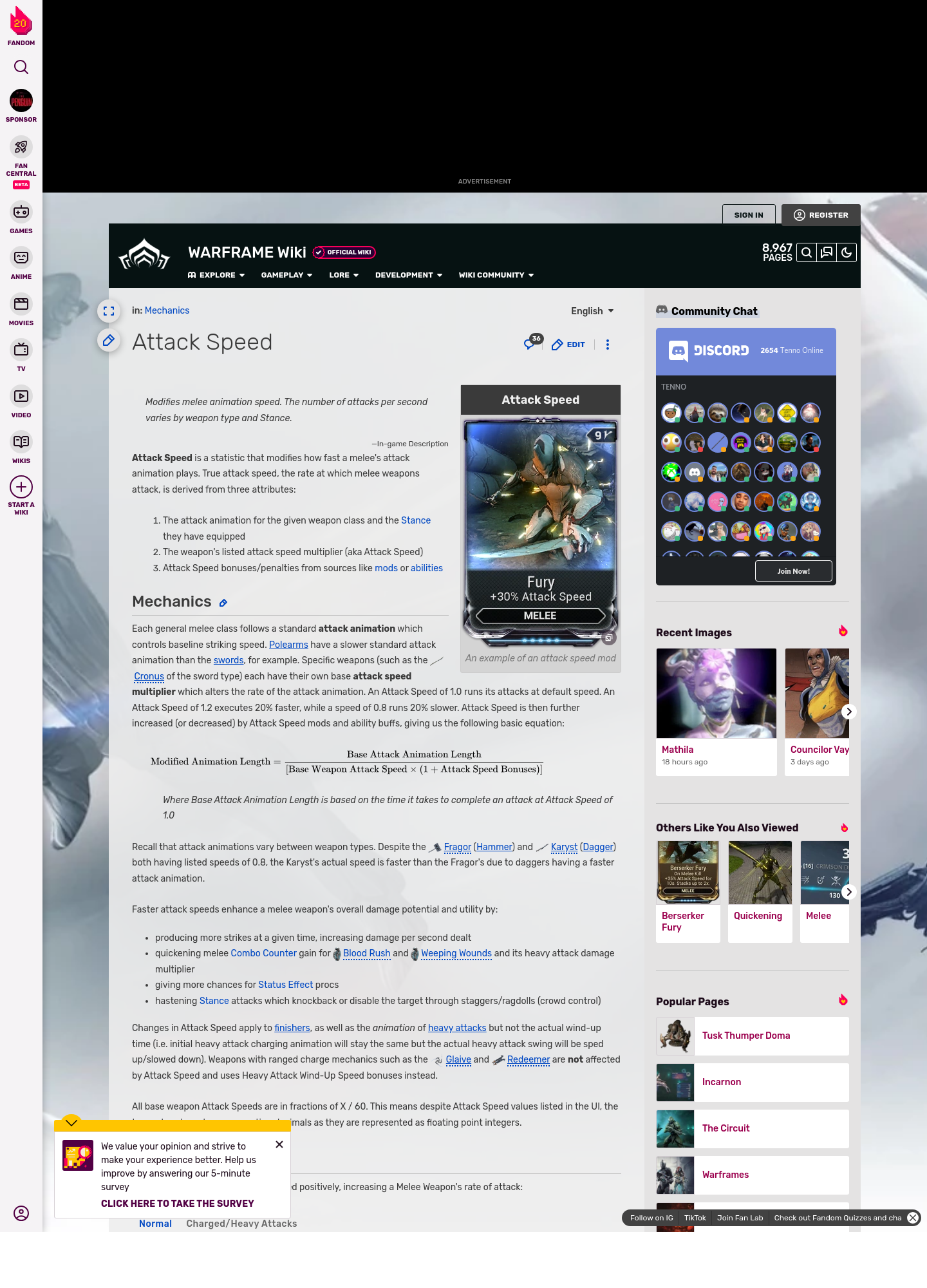The image size is (927, 1288).
Task: Click the Edit page button
Action: pyautogui.click(x=568, y=345)
